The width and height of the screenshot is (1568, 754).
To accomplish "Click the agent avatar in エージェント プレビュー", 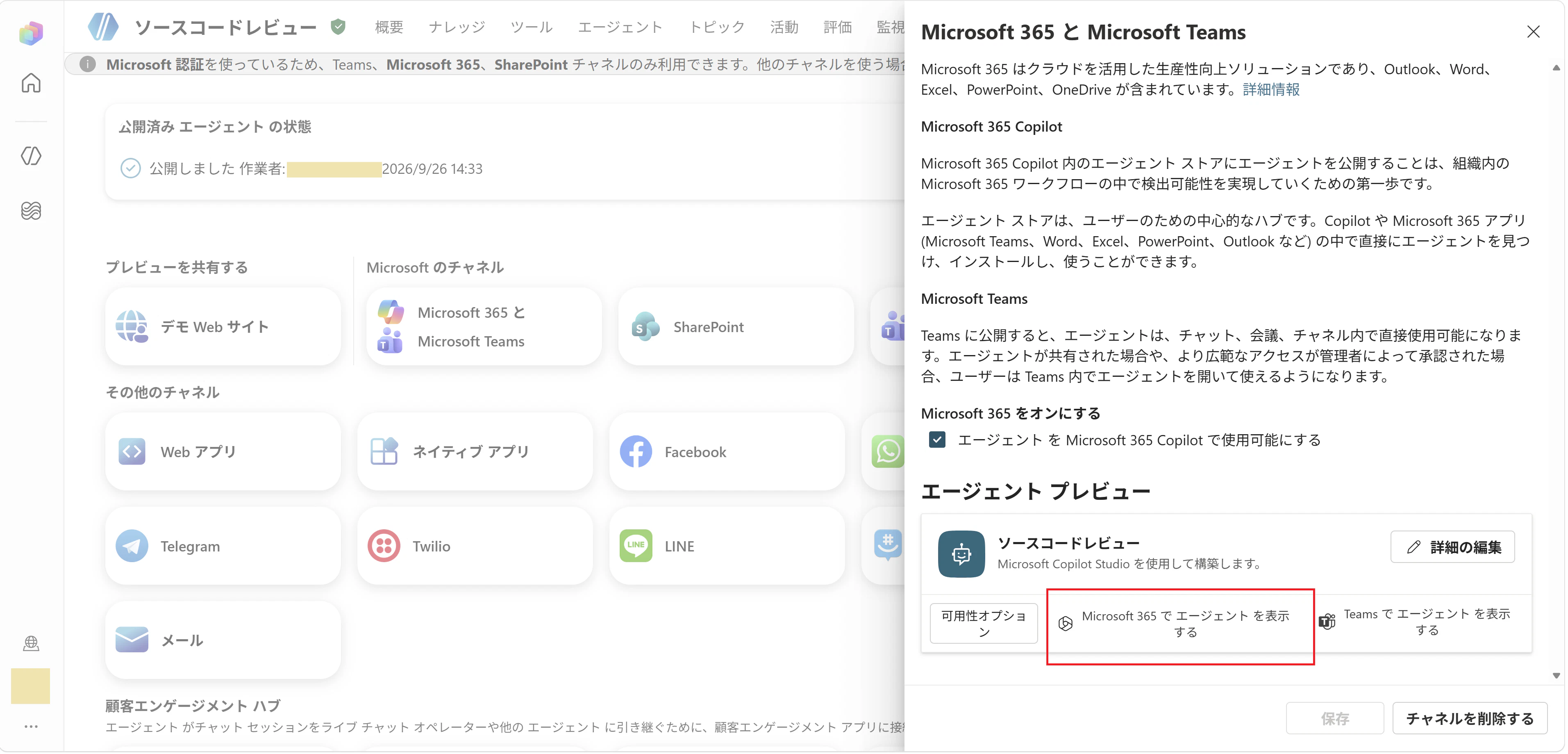I will (961, 554).
